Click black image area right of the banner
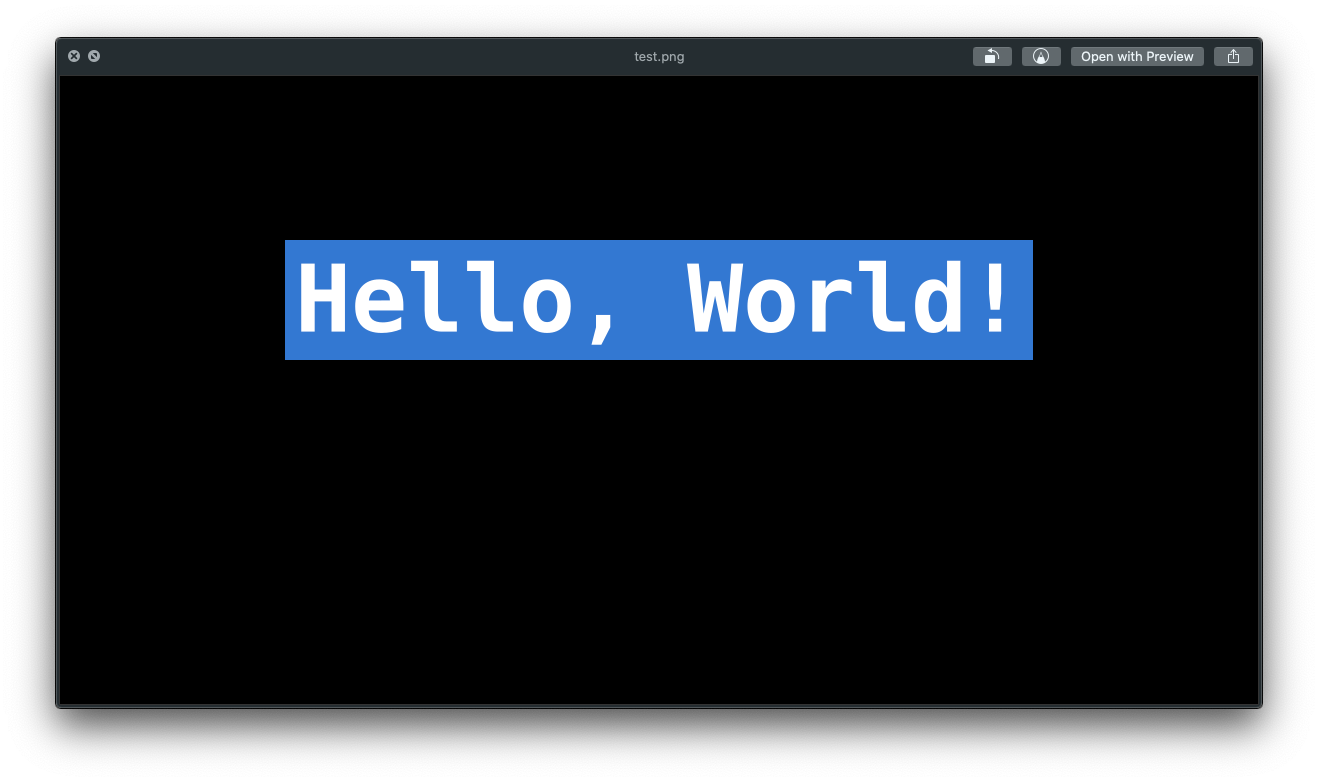 1145,300
